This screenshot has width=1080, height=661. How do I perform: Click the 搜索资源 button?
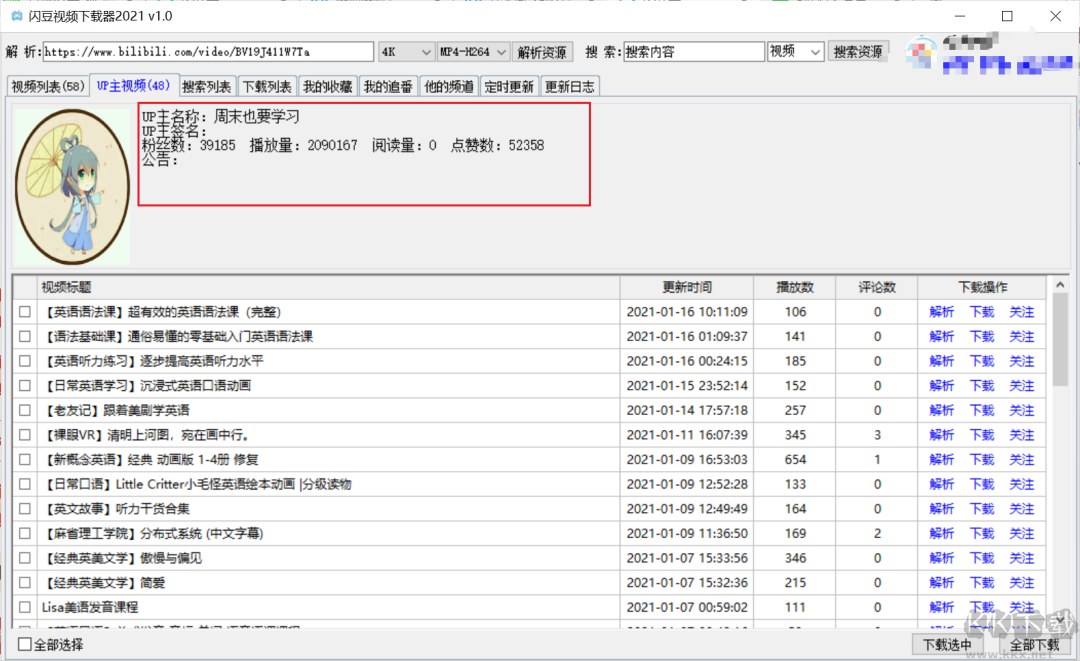(858, 52)
